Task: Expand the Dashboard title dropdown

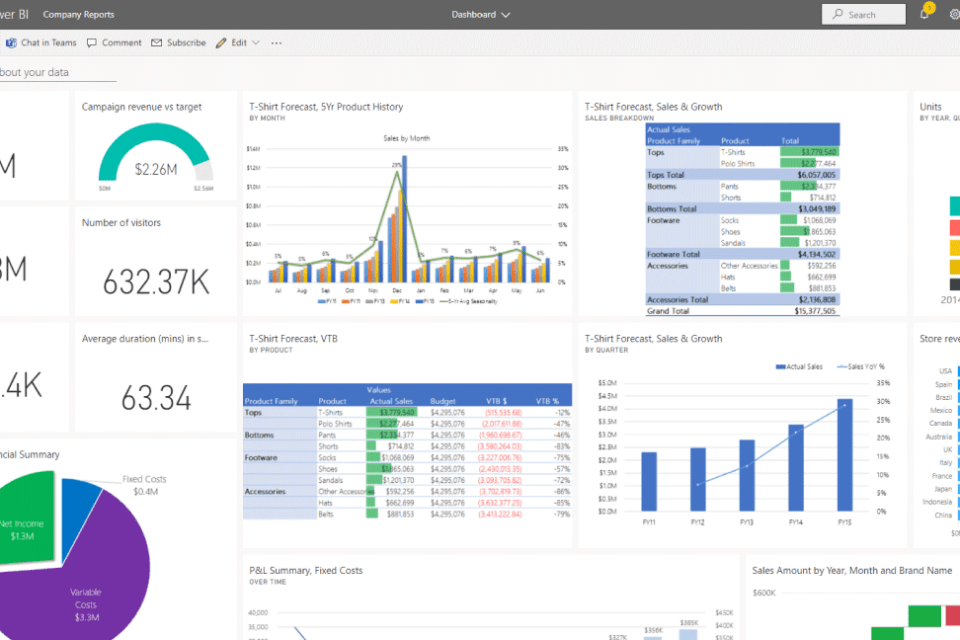Action: 505,15
